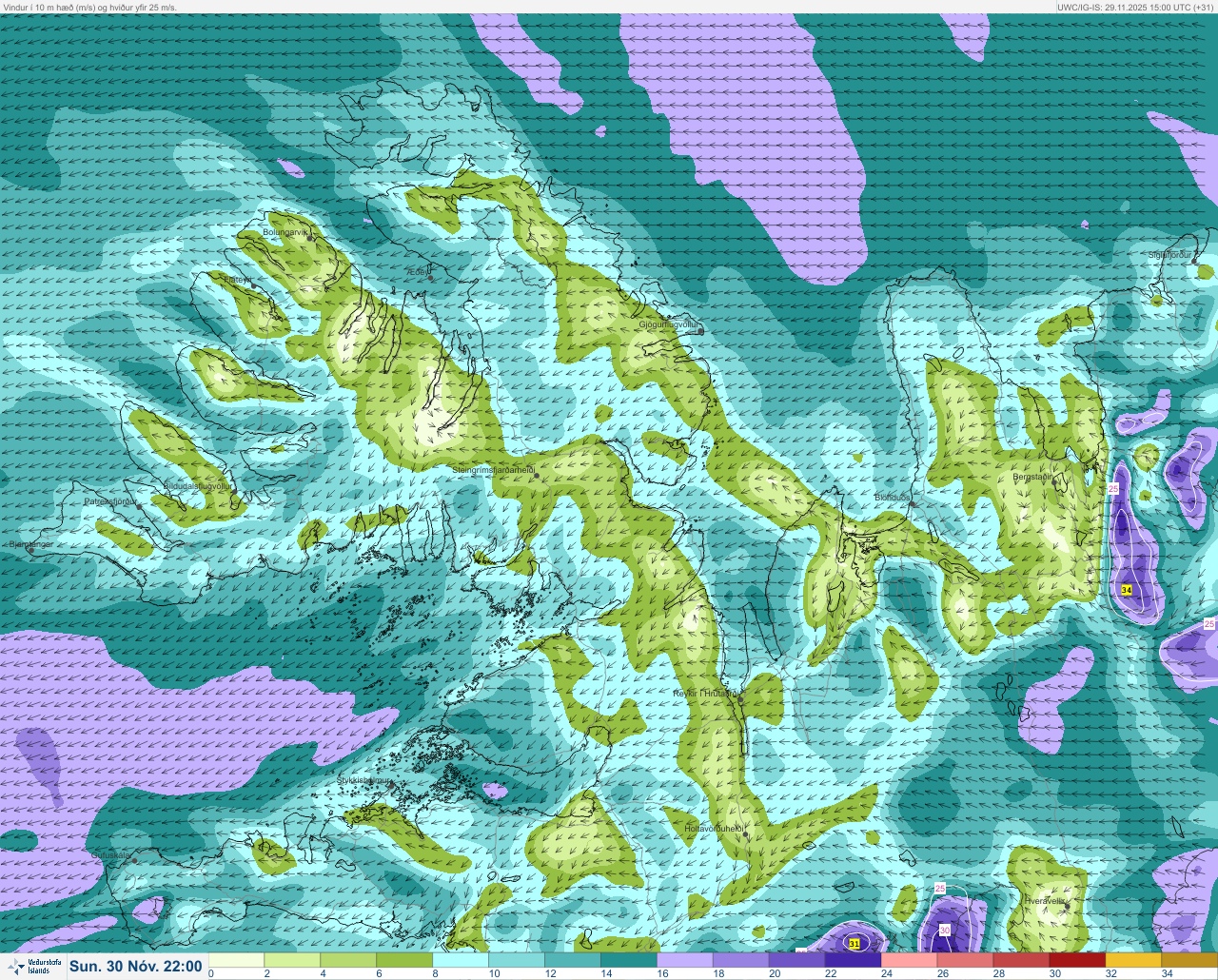This screenshot has height=980, width=1218.
Task: Select the 4–6 m/s legend color
Action: [x=348, y=960]
